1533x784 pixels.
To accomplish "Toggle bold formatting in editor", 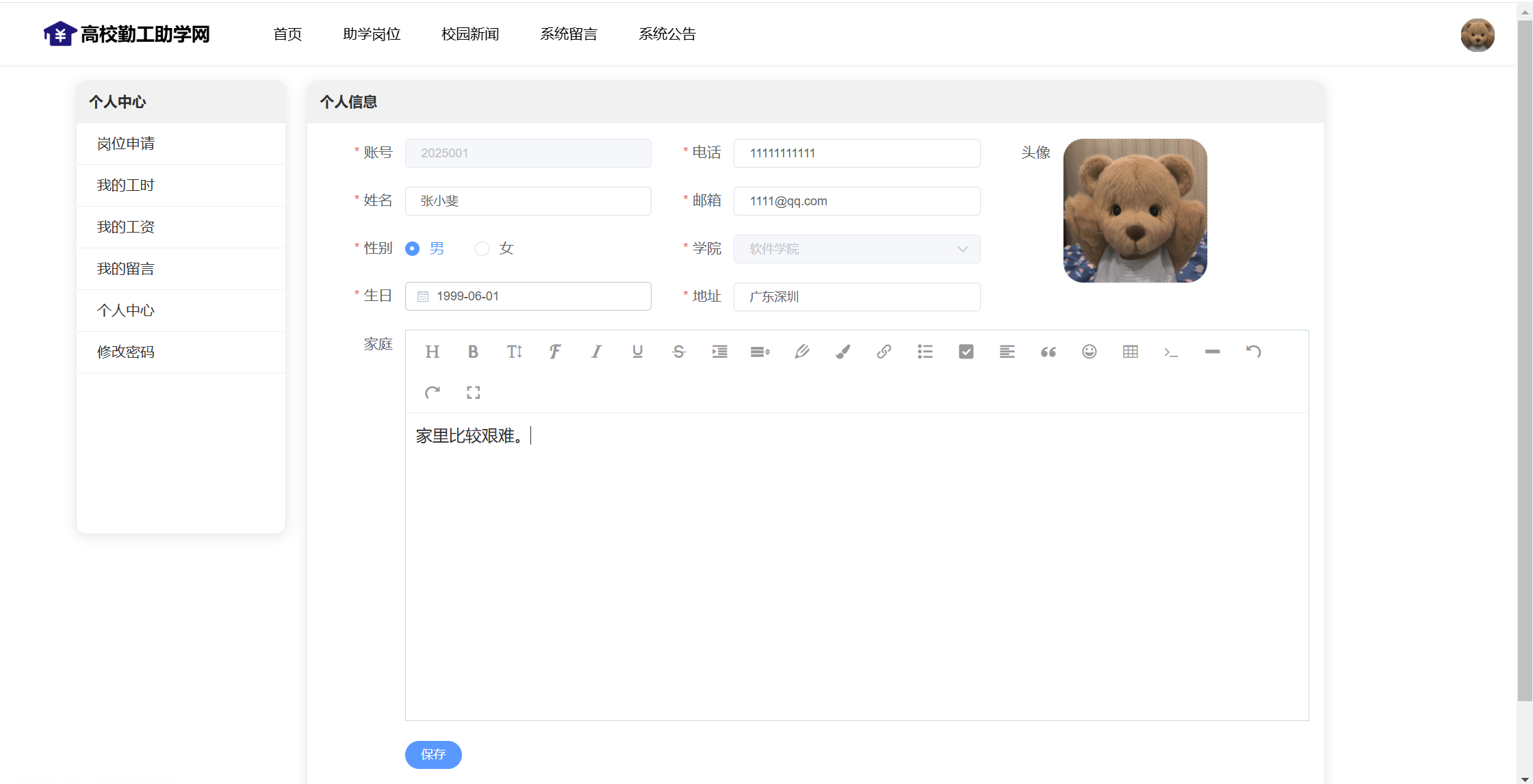I will tap(473, 352).
